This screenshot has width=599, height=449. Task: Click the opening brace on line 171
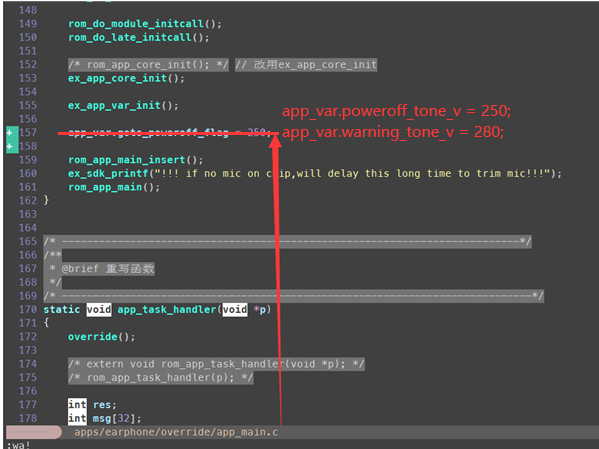46,323
